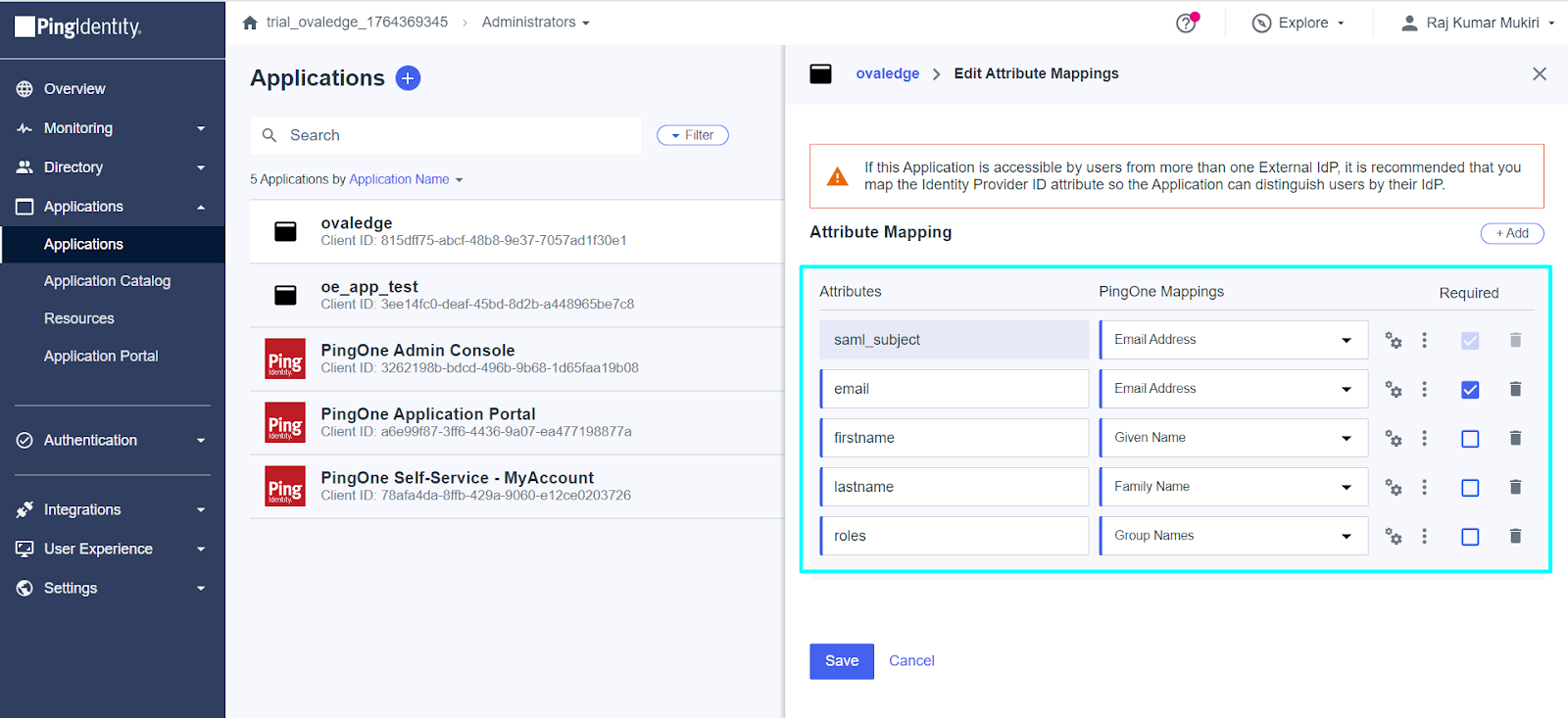This screenshot has width=1568, height=718.
Task: Expand the Directory menu
Action: [113, 168]
